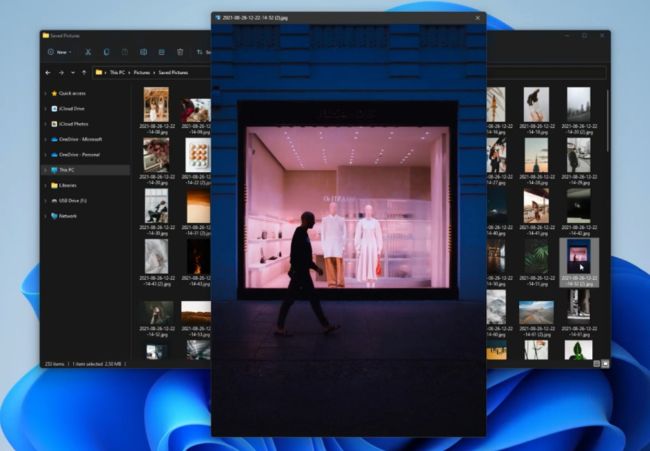650x451 pixels.
Task: Select the woman sitting on ledge thumbnail
Action: click(x=536, y=206)
